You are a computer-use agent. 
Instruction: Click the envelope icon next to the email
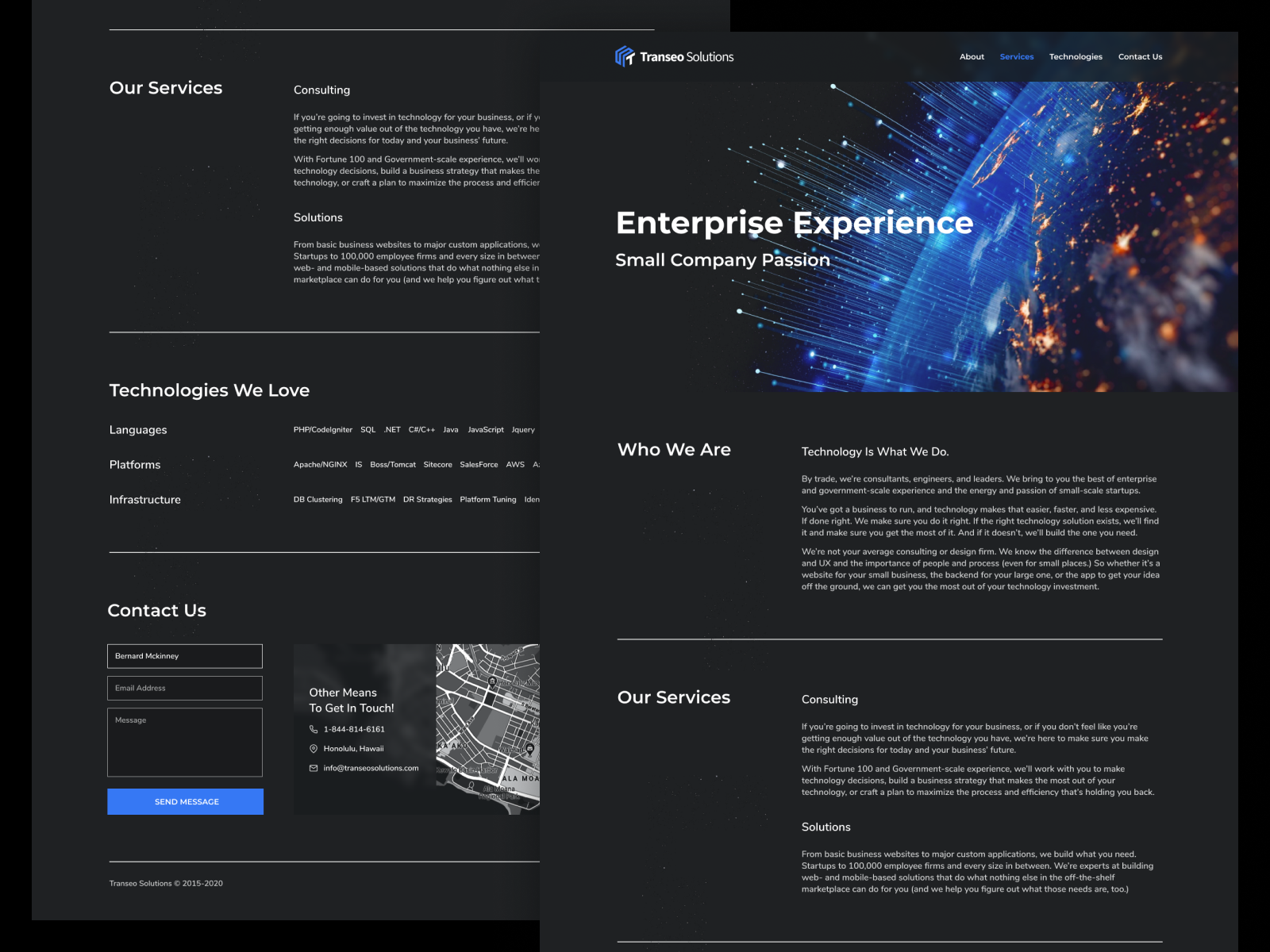(x=313, y=767)
